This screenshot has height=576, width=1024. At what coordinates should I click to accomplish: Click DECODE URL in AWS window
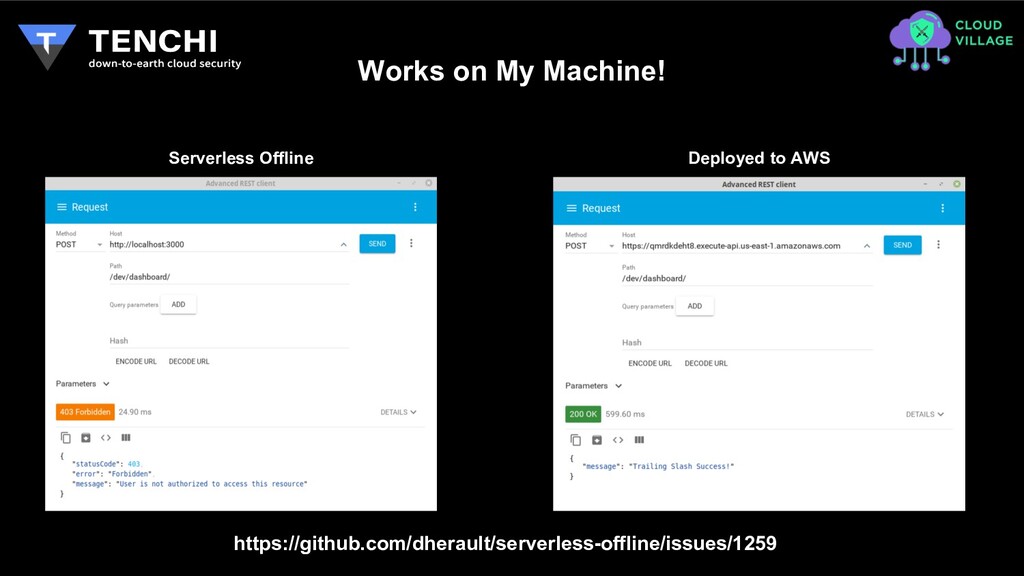(x=706, y=363)
